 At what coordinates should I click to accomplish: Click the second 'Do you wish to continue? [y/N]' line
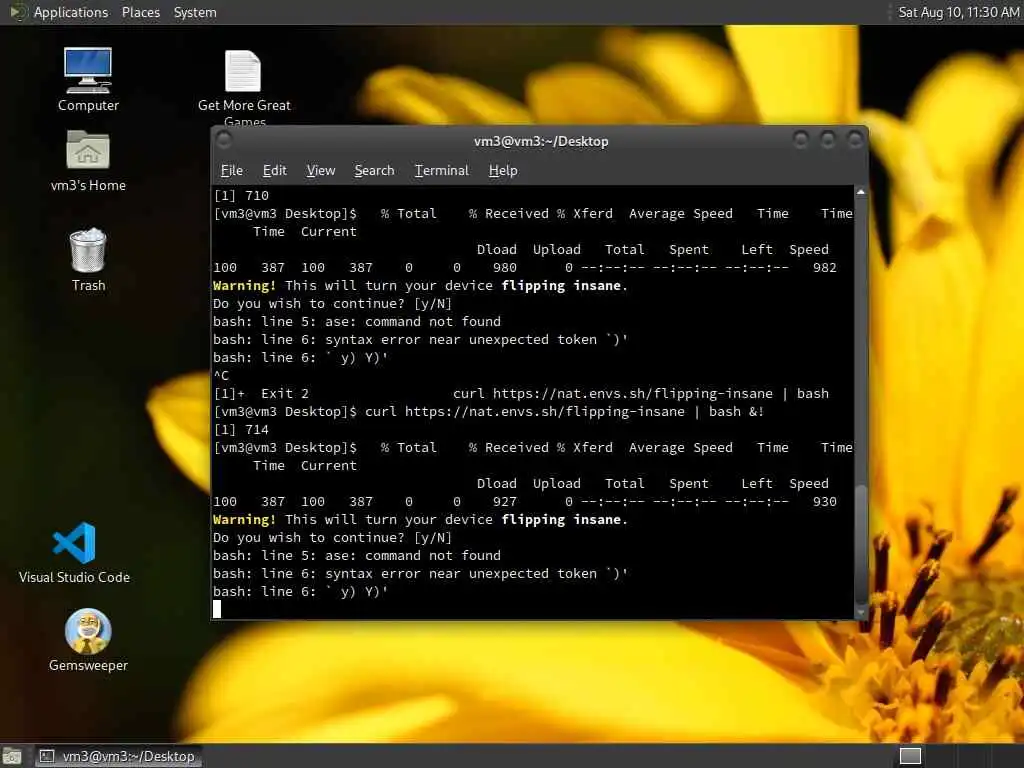[x=332, y=537]
